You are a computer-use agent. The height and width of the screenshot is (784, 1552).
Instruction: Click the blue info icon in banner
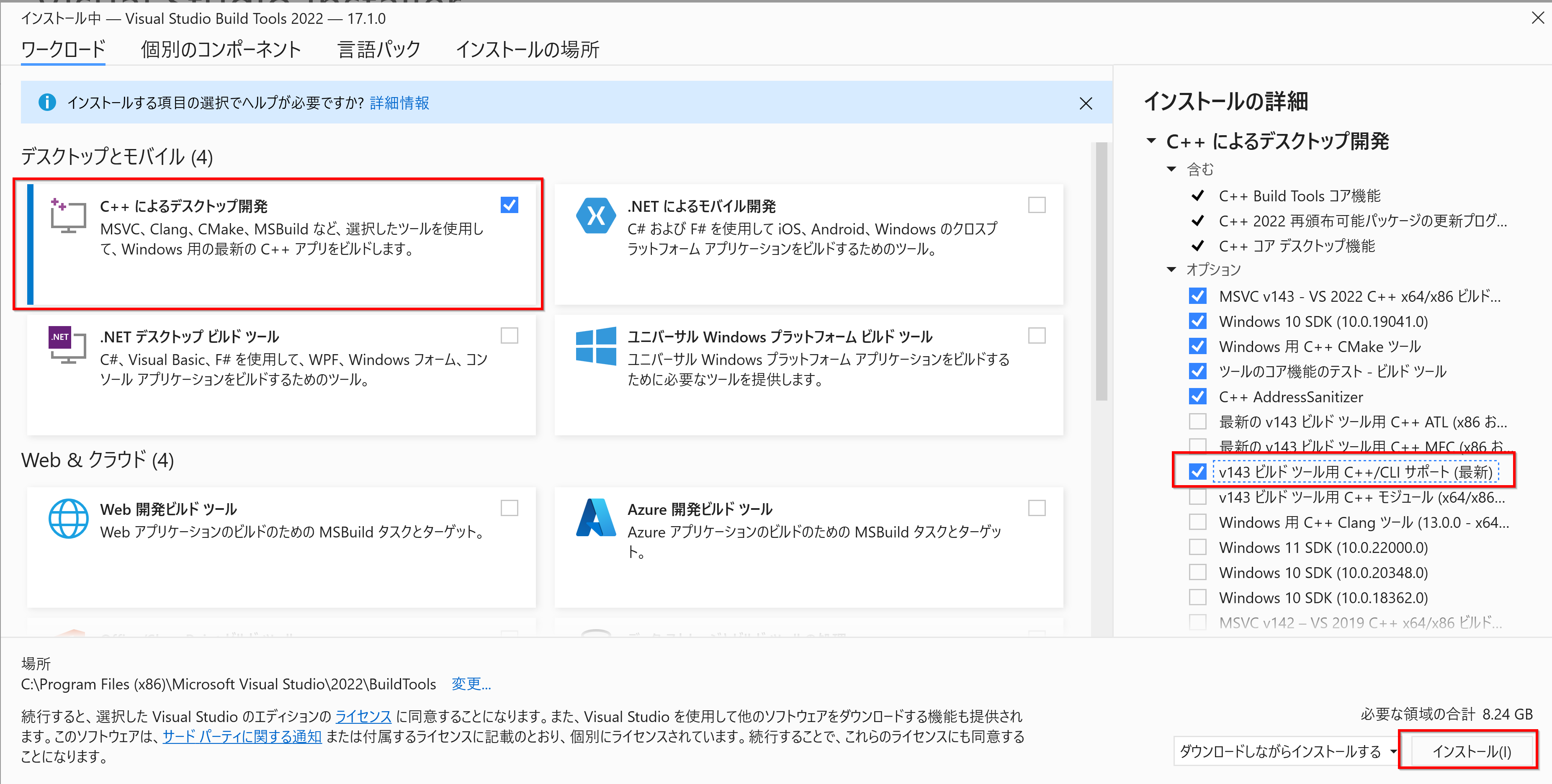(47, 103)
